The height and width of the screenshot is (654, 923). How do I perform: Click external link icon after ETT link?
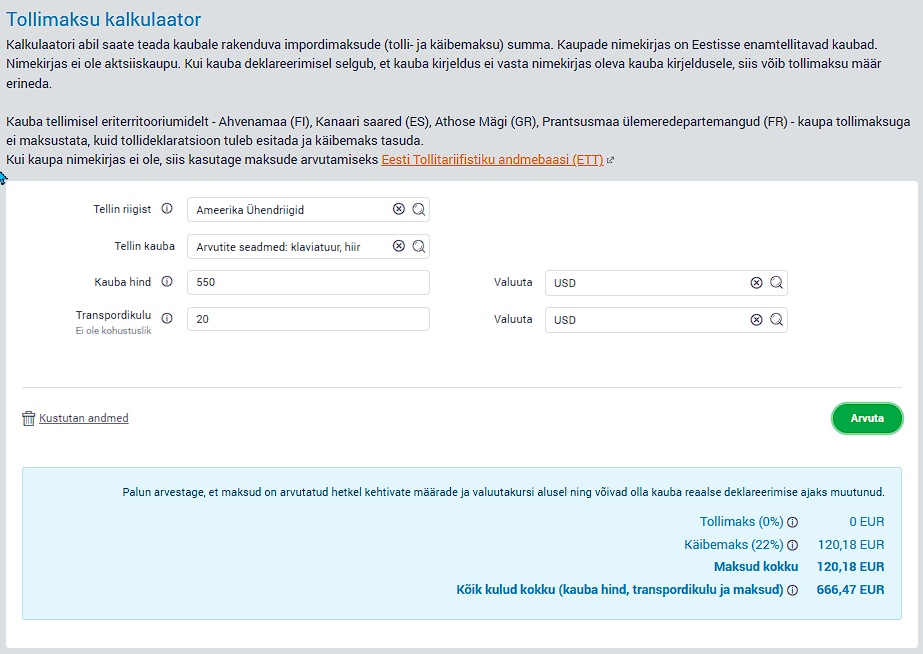pos(610,160)
